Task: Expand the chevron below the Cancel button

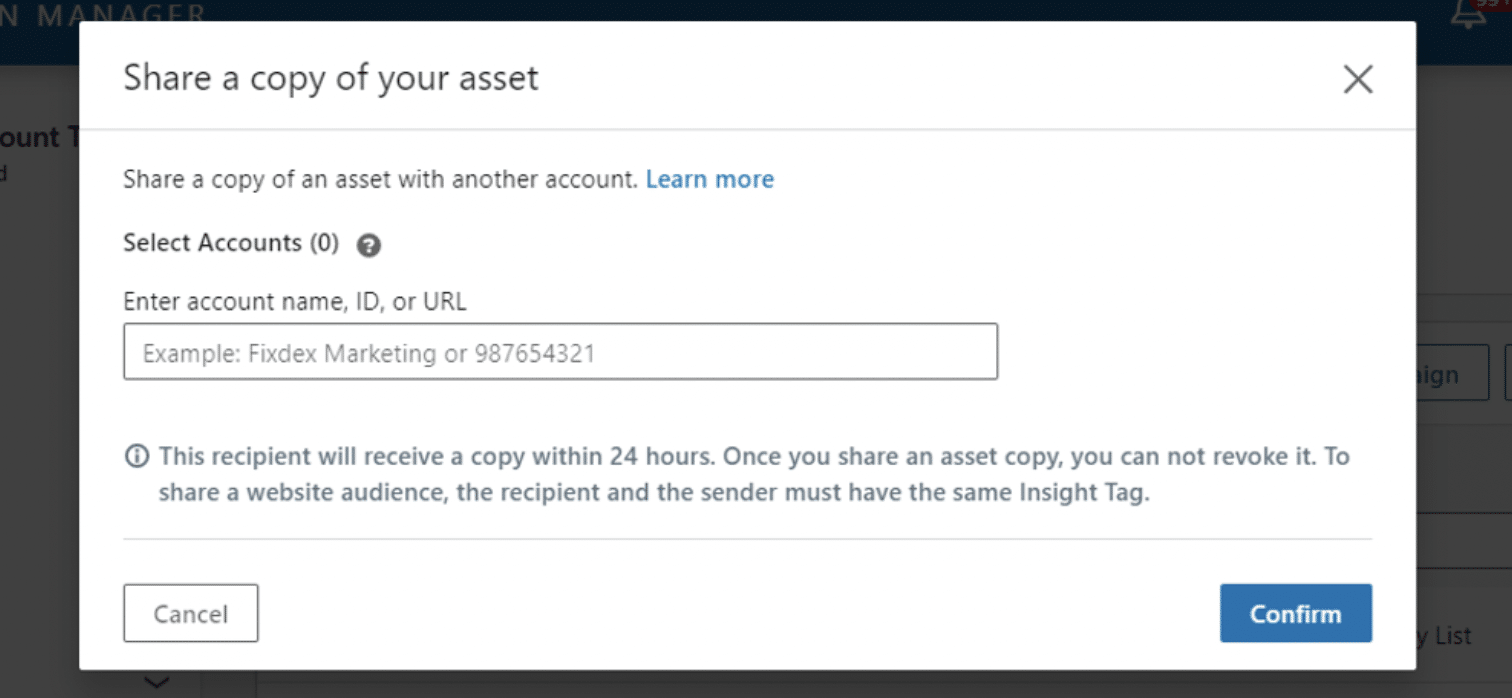Action: pyautogui.click(x=157, y=683)
